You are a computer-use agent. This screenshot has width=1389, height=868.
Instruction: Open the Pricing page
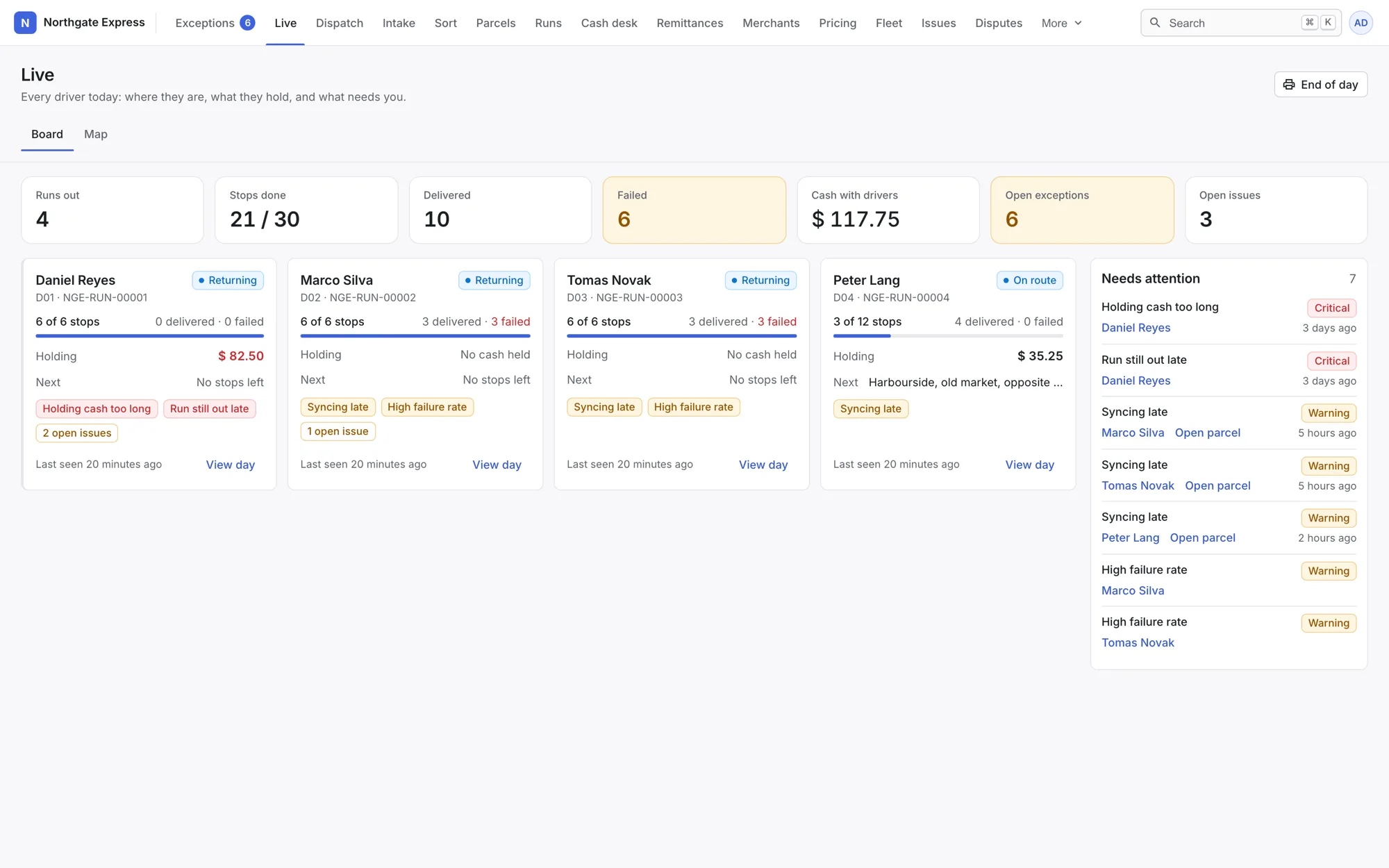pos(838,23)
